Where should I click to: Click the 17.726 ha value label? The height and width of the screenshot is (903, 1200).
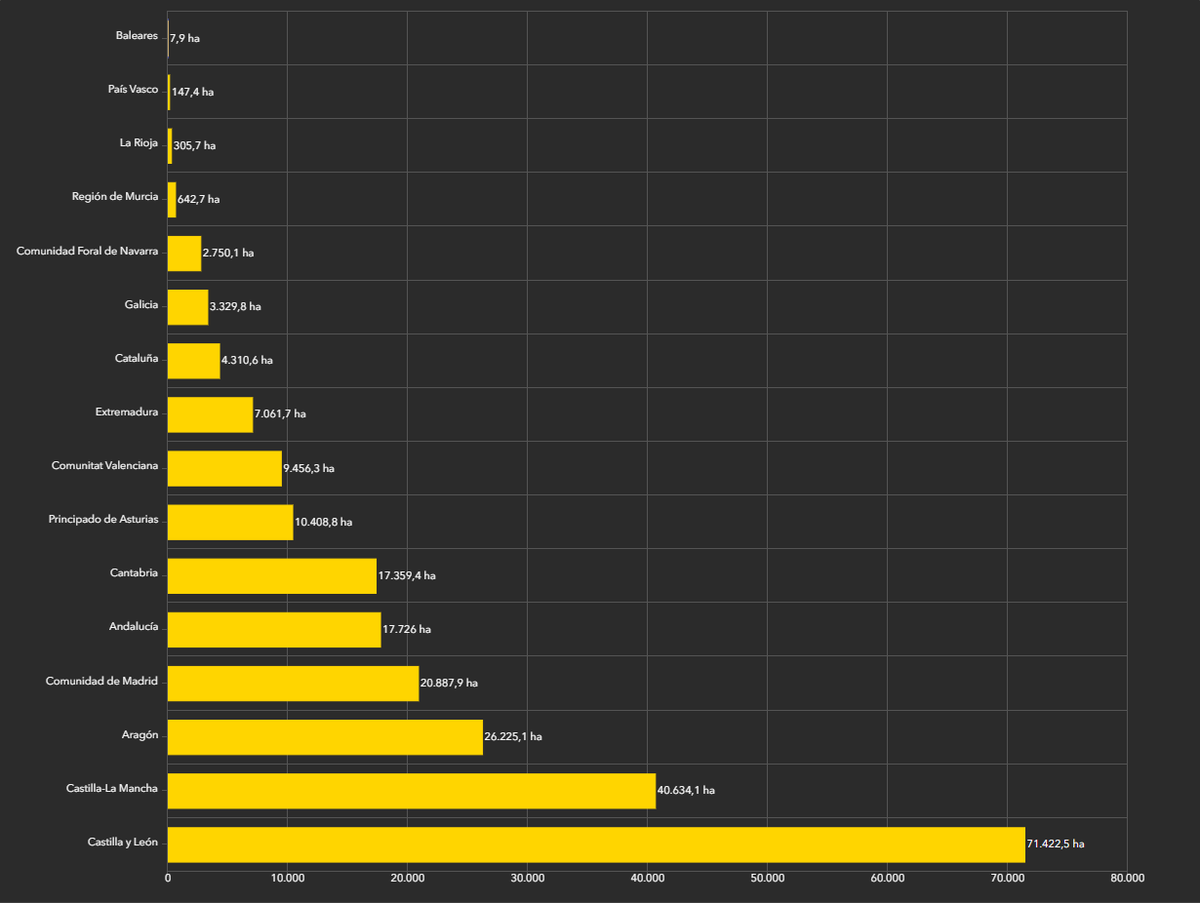click(407, 630)
